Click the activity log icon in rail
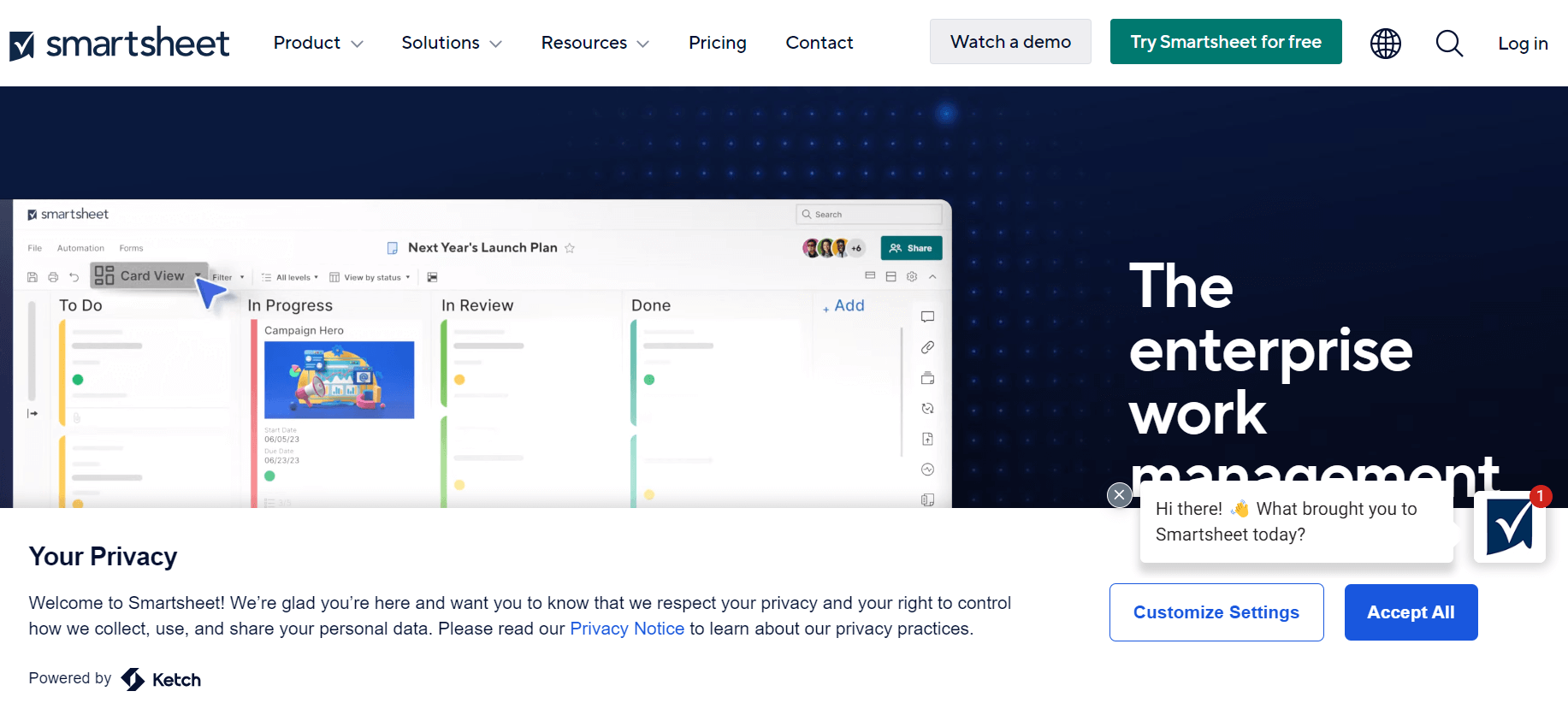 927,470
